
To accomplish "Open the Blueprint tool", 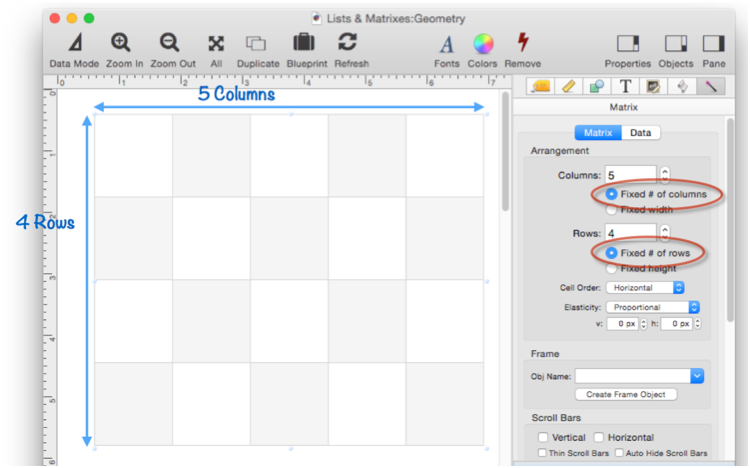I will pyautogui.click(x=305, y=43).
